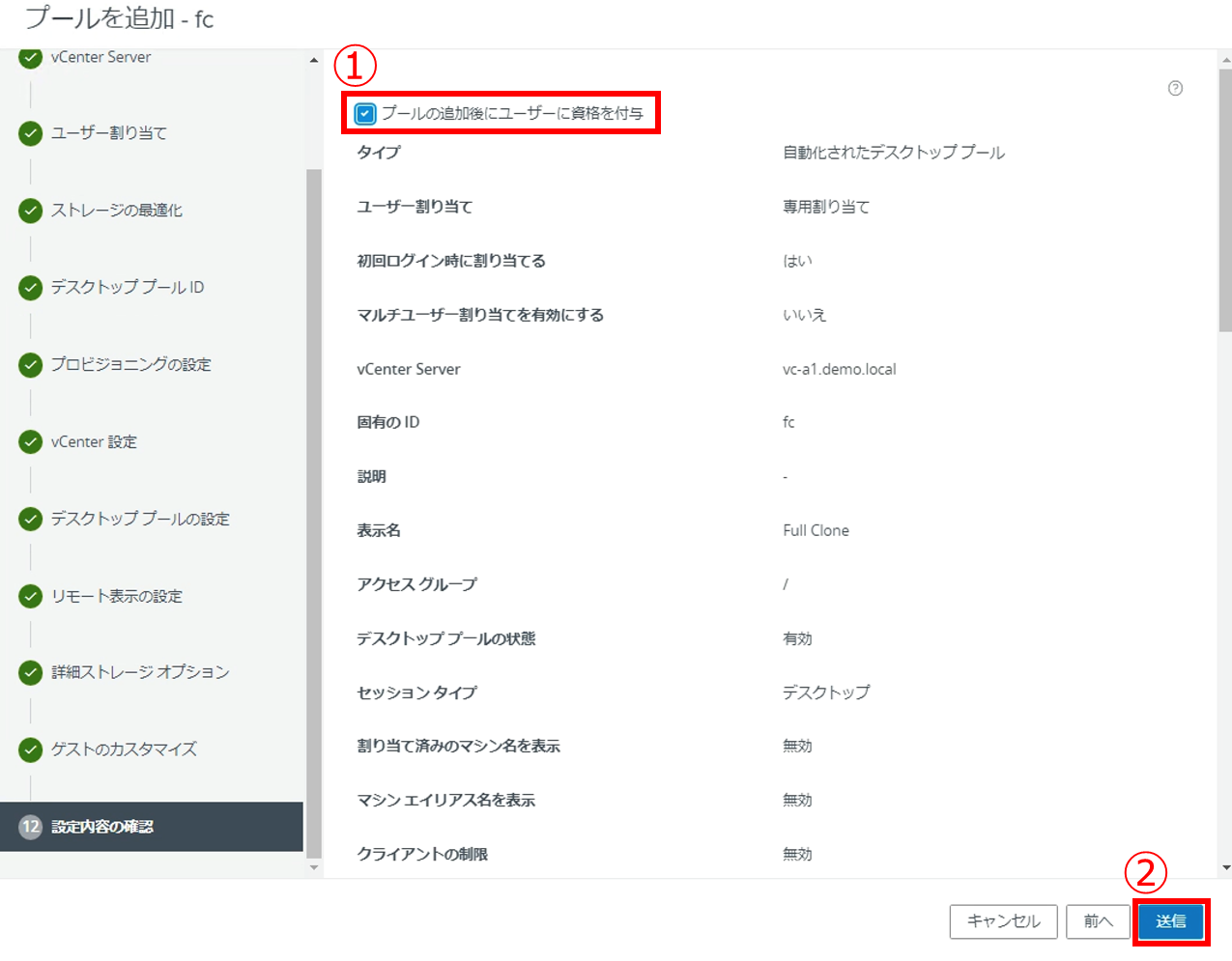Open the ゲストのカスタマイズ step
The width and height of the screenshot is (1232, 961).
(x=124, y=749)
